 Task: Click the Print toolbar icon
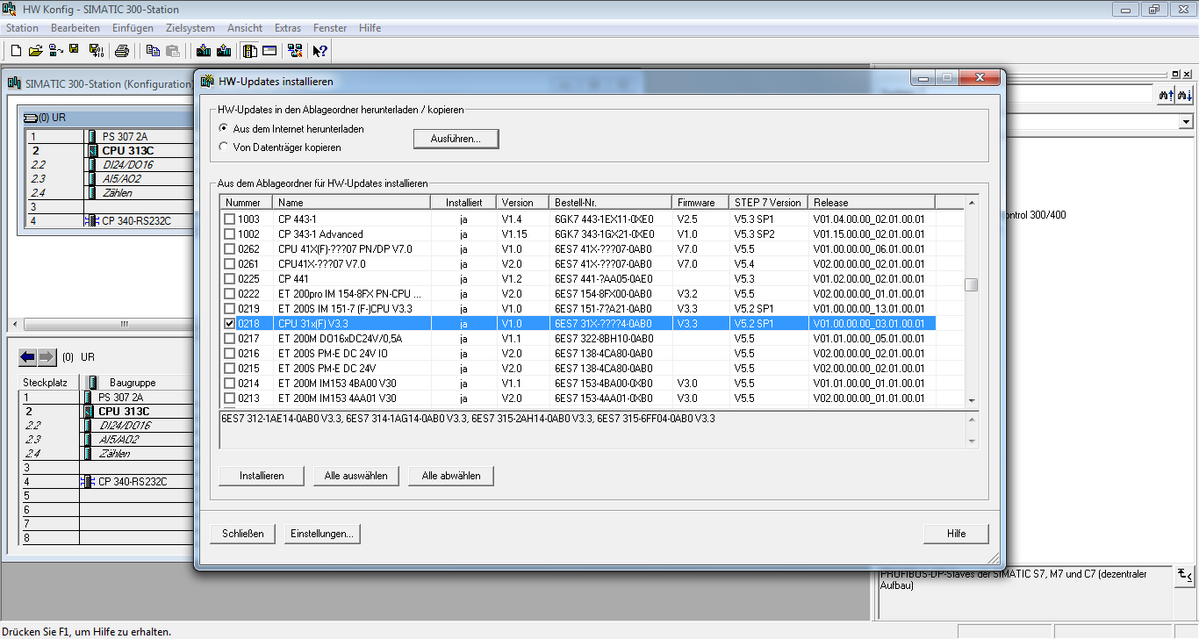point(121,50)
